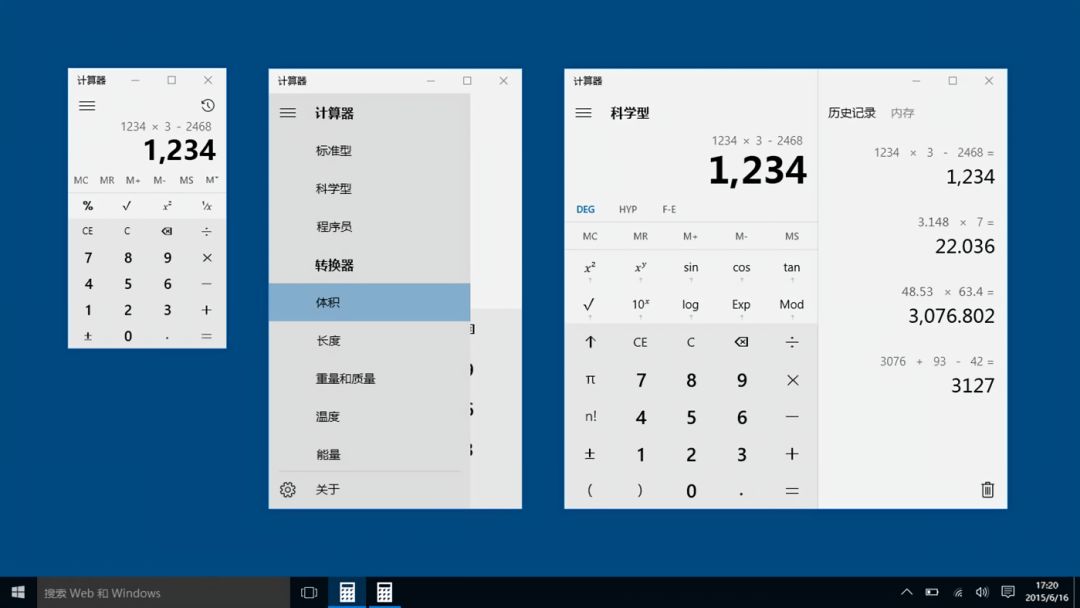This screenshot has height=608, width=1080.
Task: Click the n! factorial button
Action: pos(590,417)
